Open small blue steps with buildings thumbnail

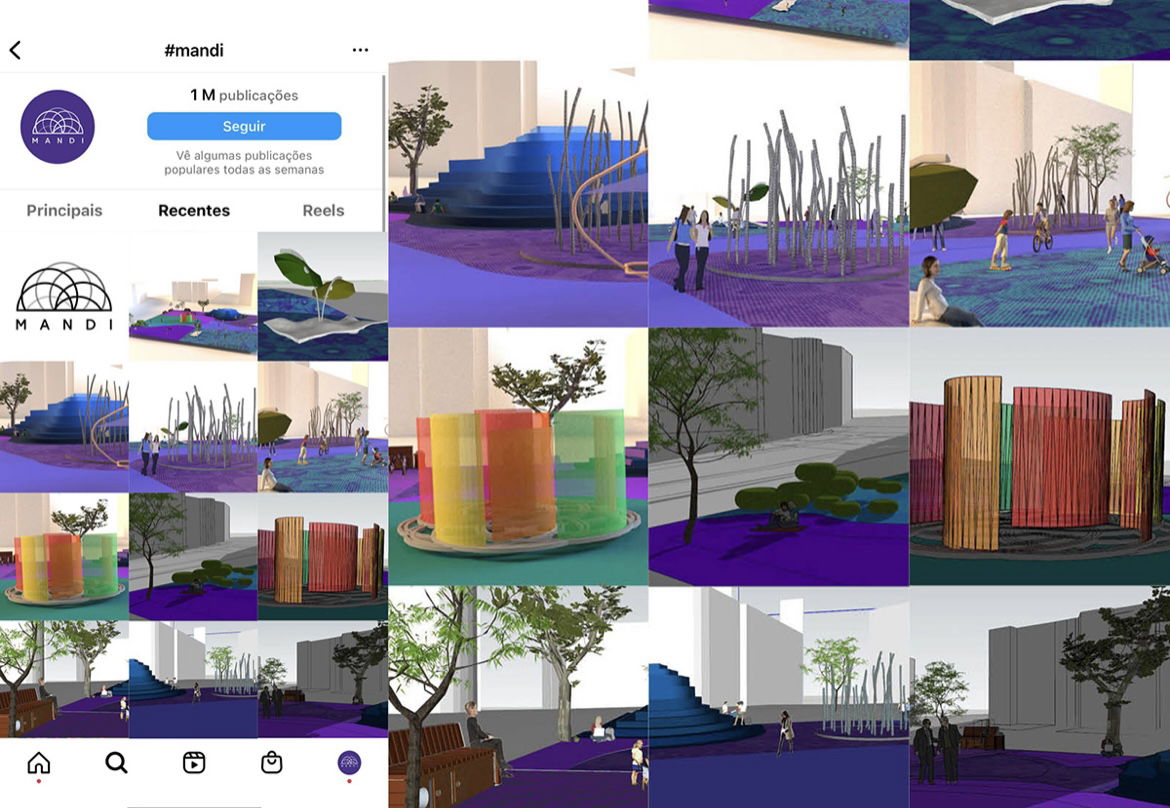coord(193,680)
